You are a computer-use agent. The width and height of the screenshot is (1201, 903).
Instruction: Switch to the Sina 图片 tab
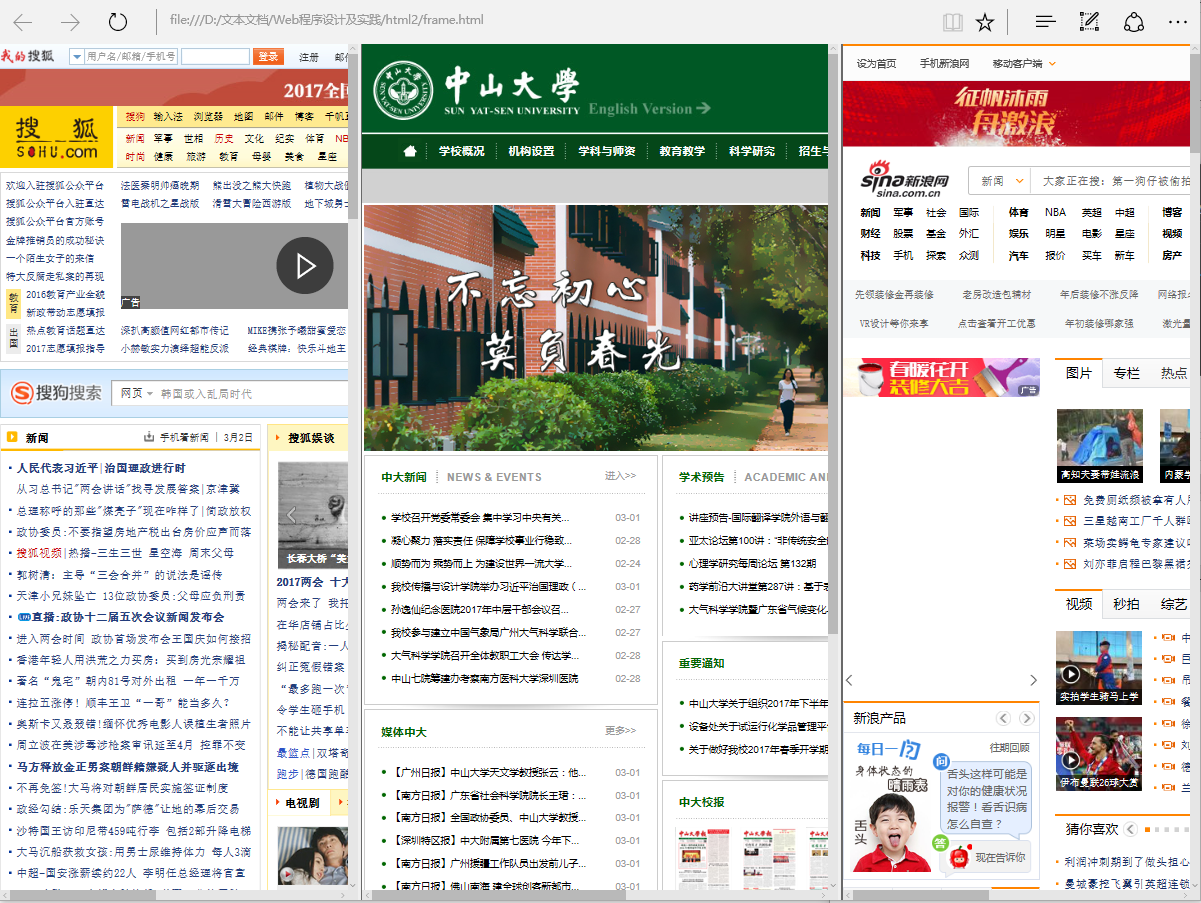pos(1079,373)
